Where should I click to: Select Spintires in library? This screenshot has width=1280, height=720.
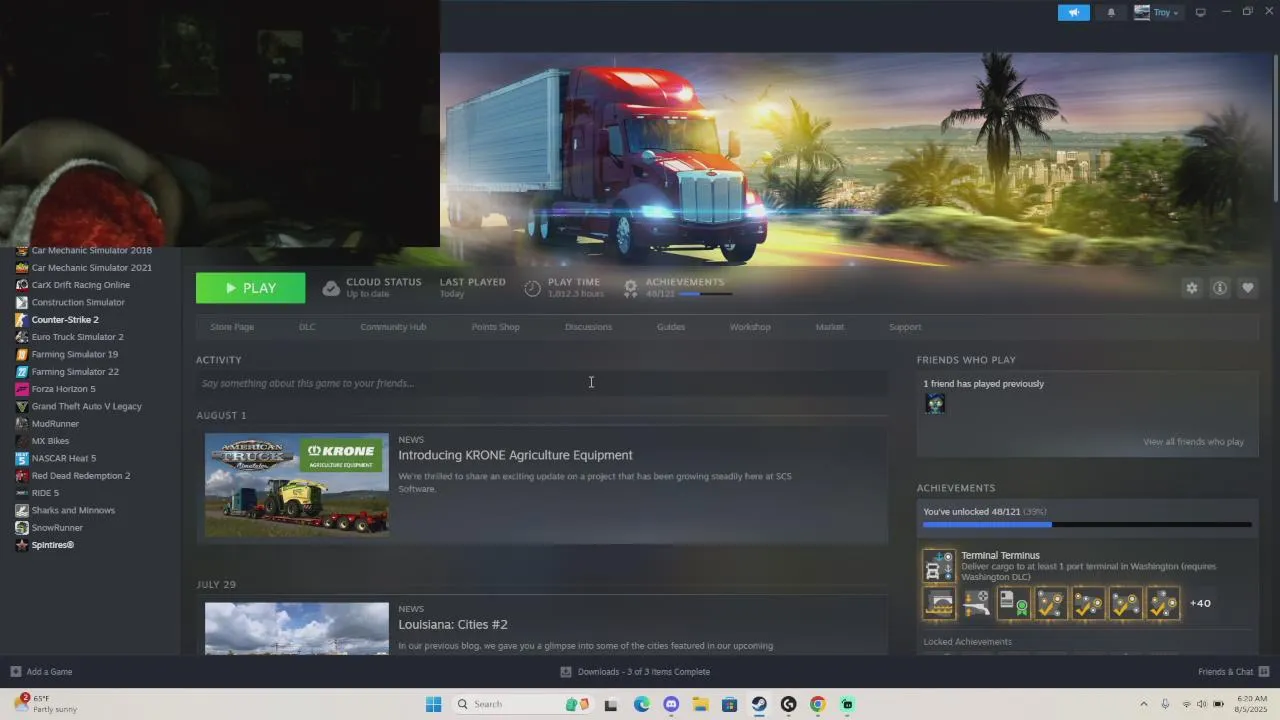point(53,545)
